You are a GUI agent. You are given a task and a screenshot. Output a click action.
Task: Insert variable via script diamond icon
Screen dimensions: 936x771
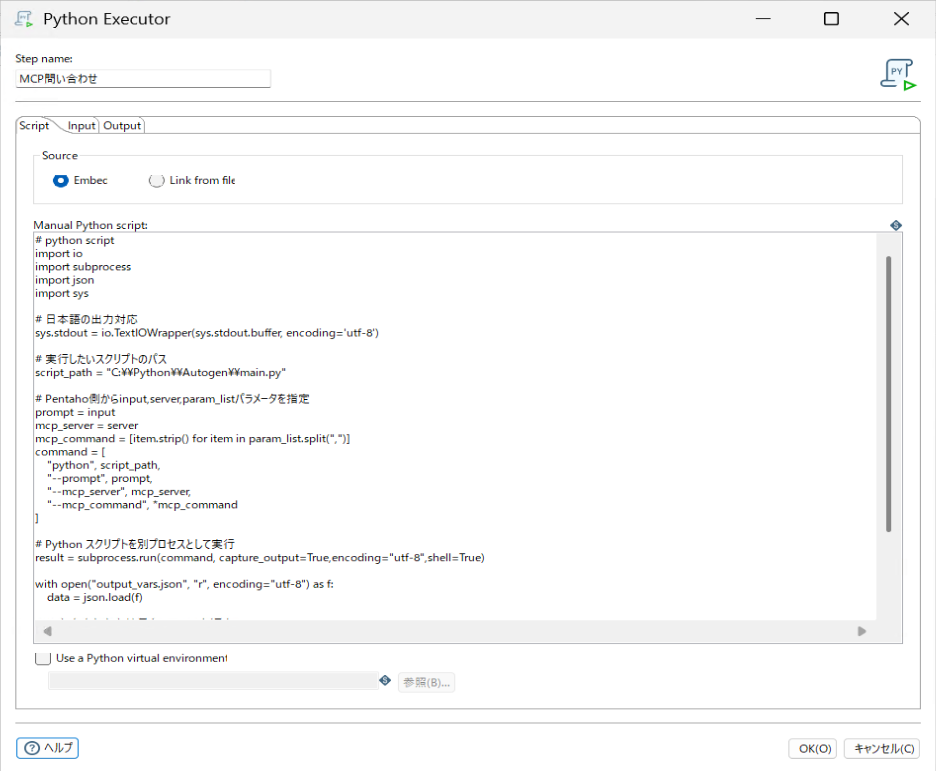pos(896,225)
